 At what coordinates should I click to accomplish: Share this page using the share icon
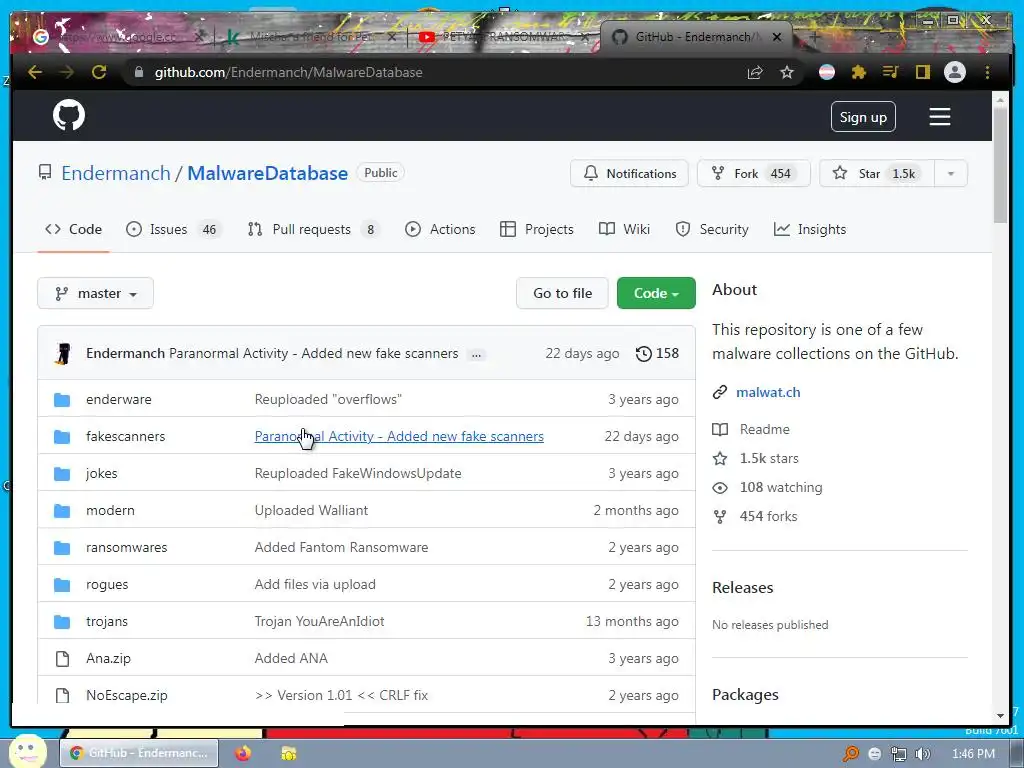click(755, 72)
